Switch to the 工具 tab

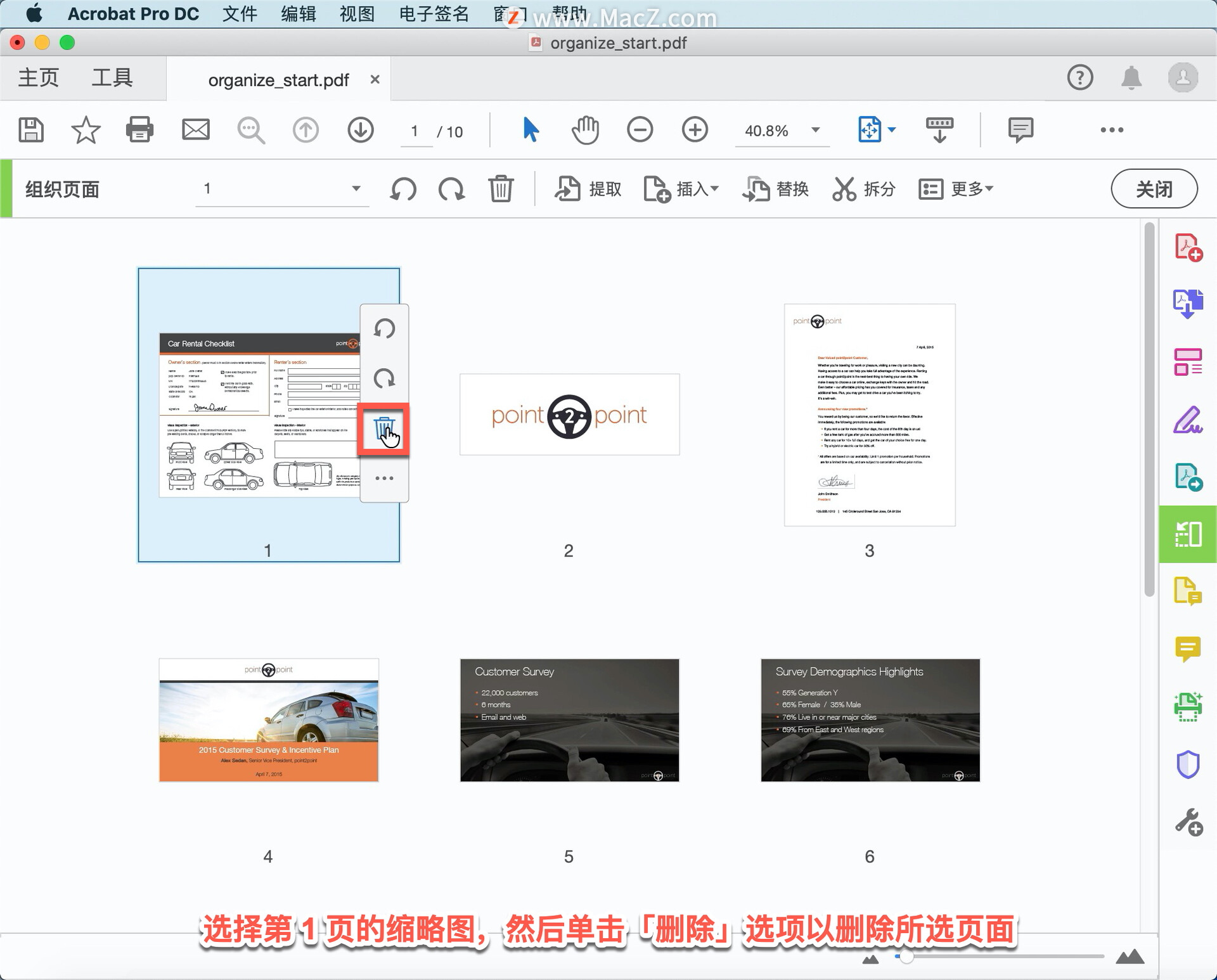pos(112,78)
